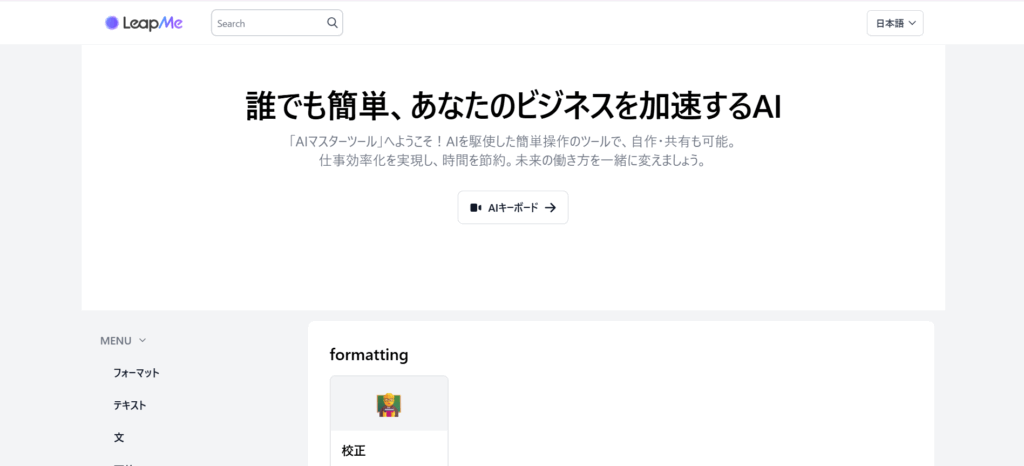This screenshot has height=466, width=1024.
Task: Select テキスト in the sidebar menu
Action: (130, 405)
